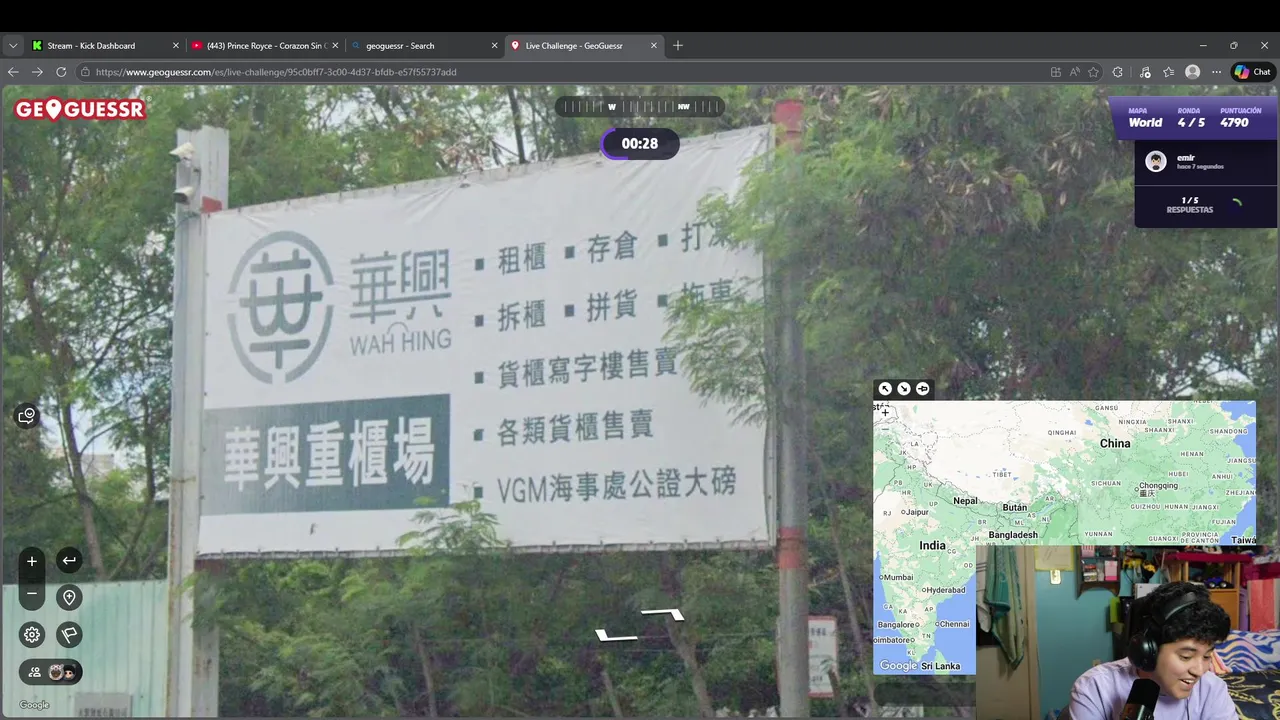Switch to Prince Royce YouTube tab
This screenshot has width=1280, height=720.
266,45
